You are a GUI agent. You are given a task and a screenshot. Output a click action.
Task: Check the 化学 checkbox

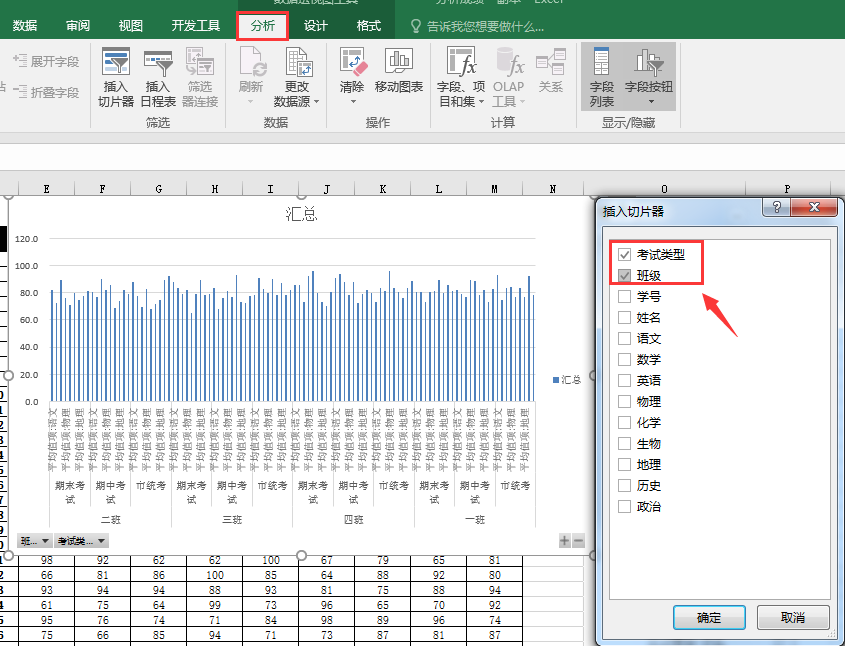[x=625, y=422]
